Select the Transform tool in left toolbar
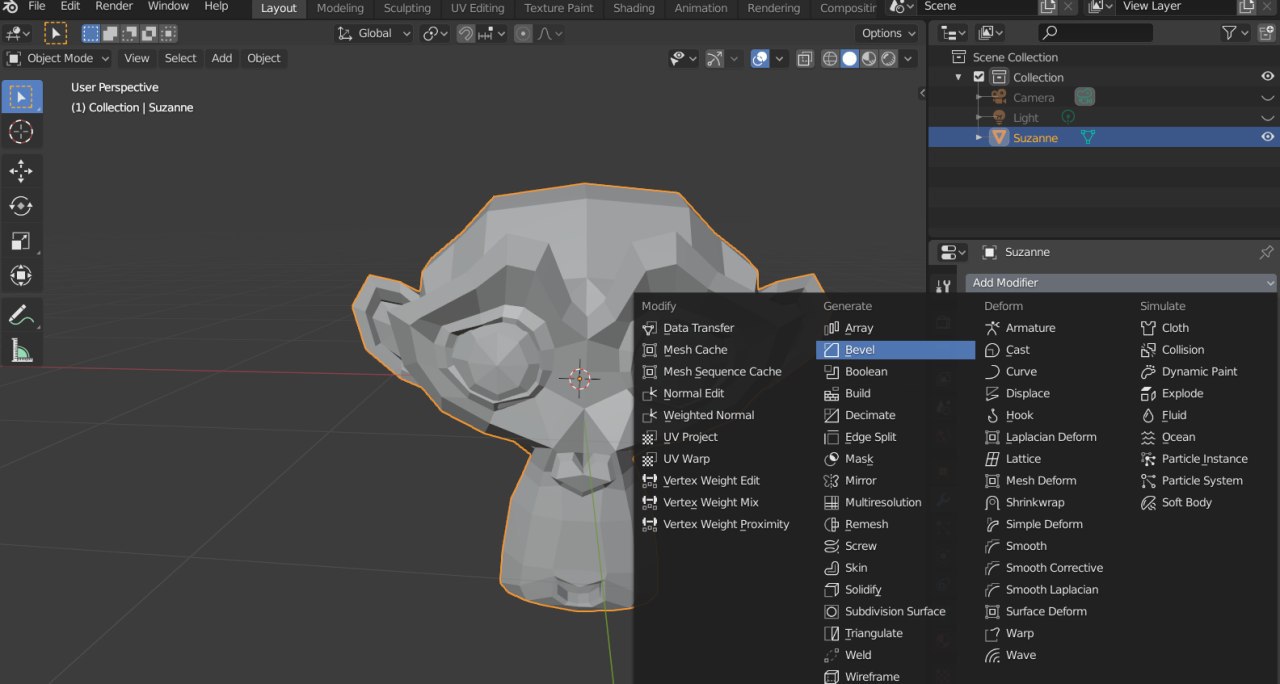Image resolution: width=1280 pixels, height=684 pixels. point(22,275)
